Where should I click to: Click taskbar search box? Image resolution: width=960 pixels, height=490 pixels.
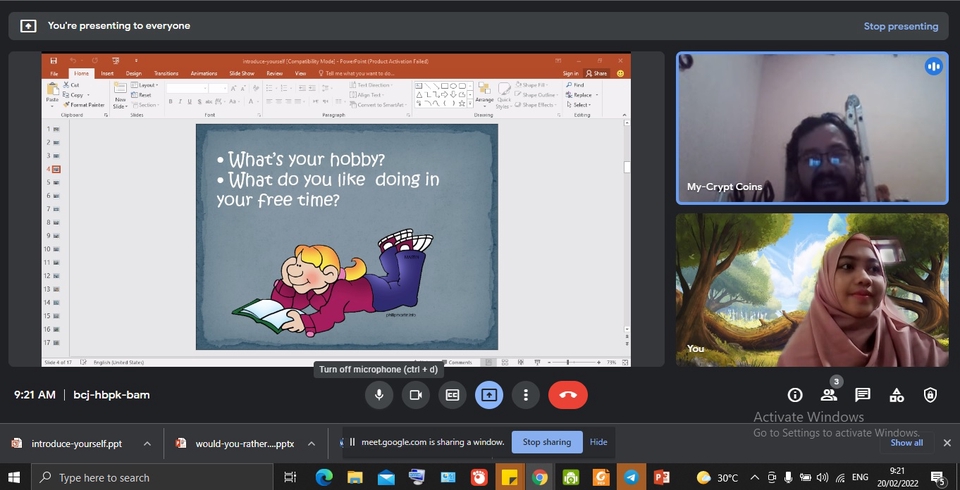(151, 477)
